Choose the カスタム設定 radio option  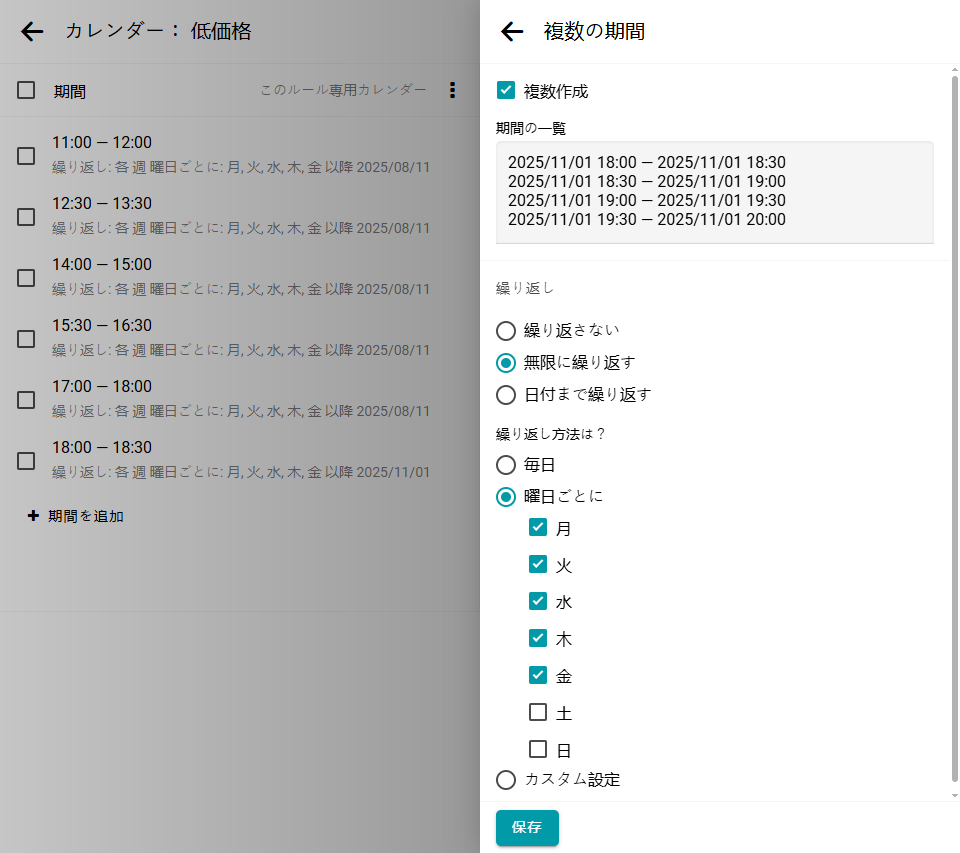coord(506,779)
